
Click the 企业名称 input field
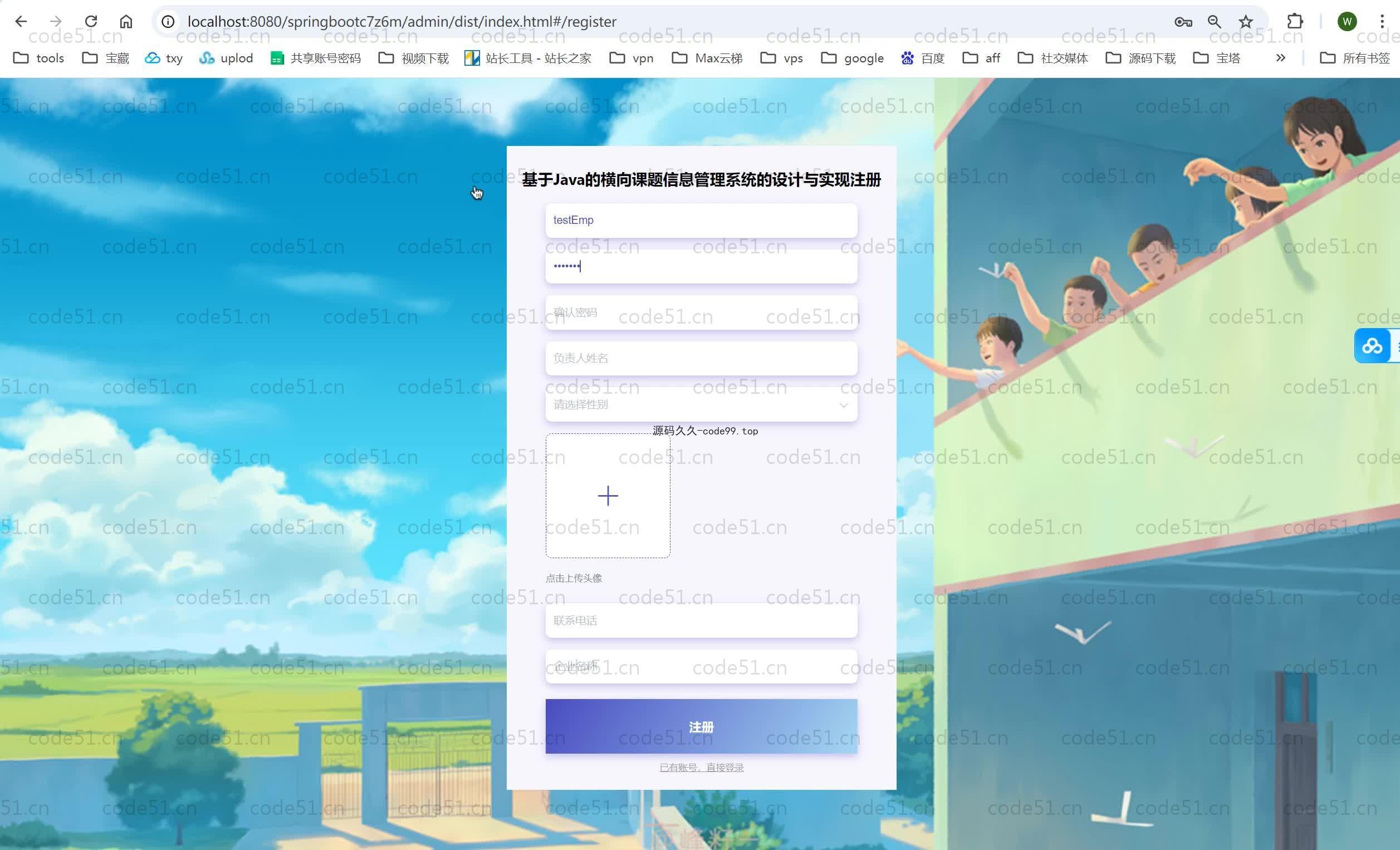(x=701, y=667)
